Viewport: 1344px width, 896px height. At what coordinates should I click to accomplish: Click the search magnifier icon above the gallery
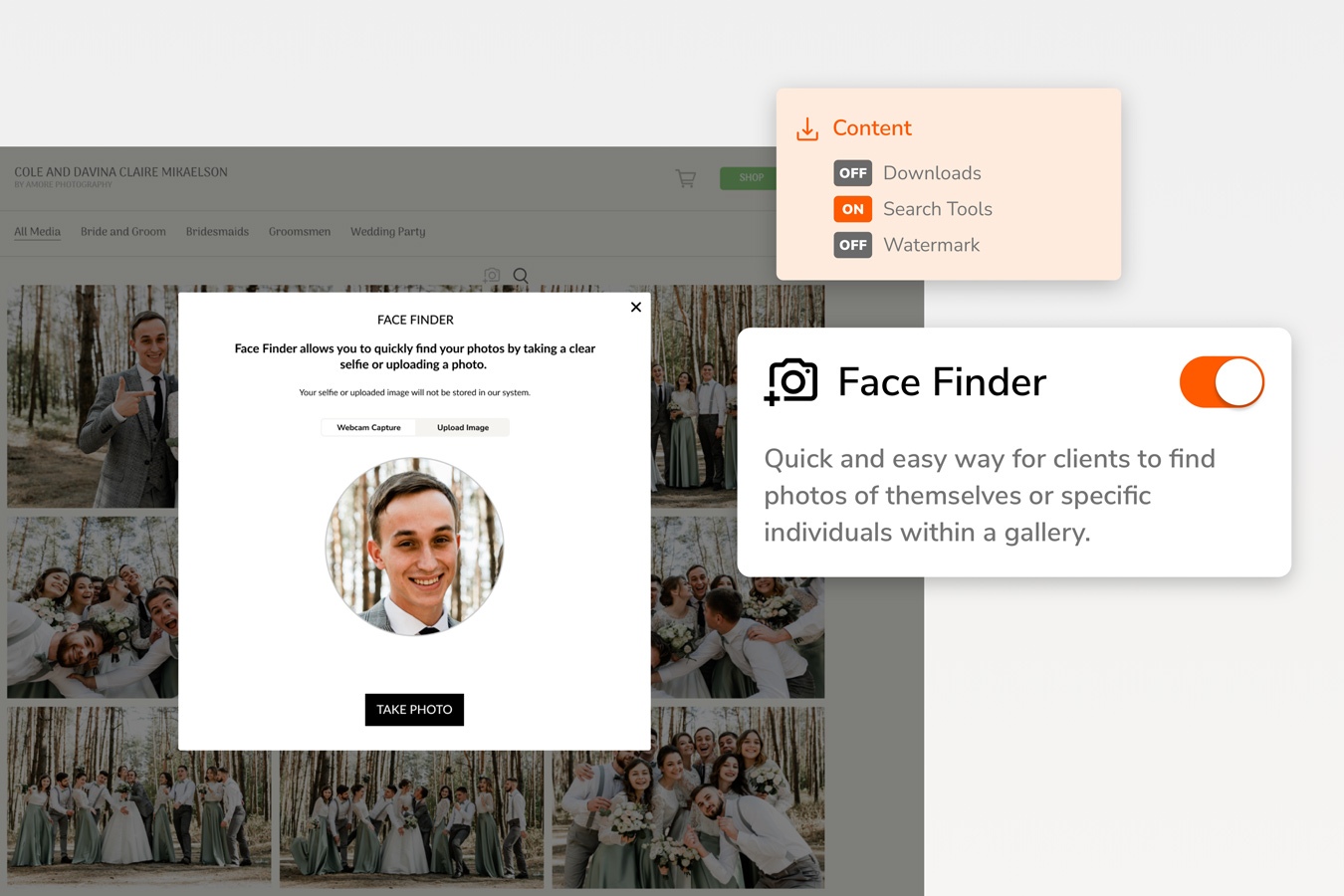click(521, 276)
